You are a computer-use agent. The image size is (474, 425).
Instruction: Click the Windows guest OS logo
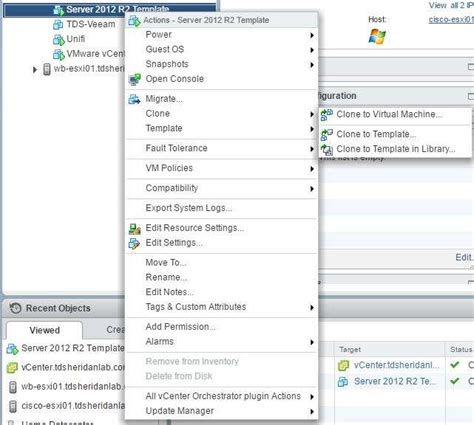(x=377, y=36)
